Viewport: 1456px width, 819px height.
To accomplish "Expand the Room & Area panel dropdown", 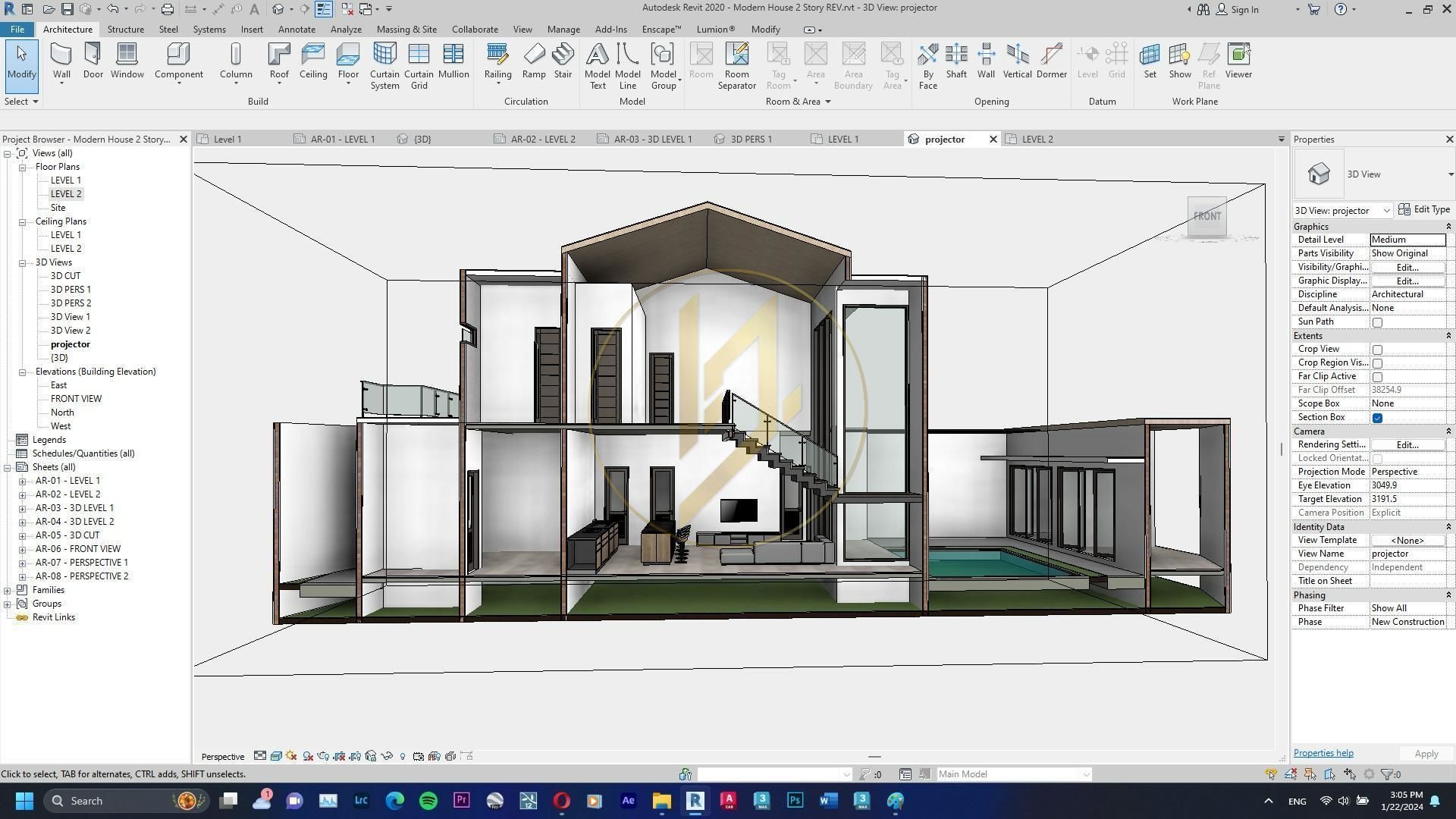I will point(798,102).
